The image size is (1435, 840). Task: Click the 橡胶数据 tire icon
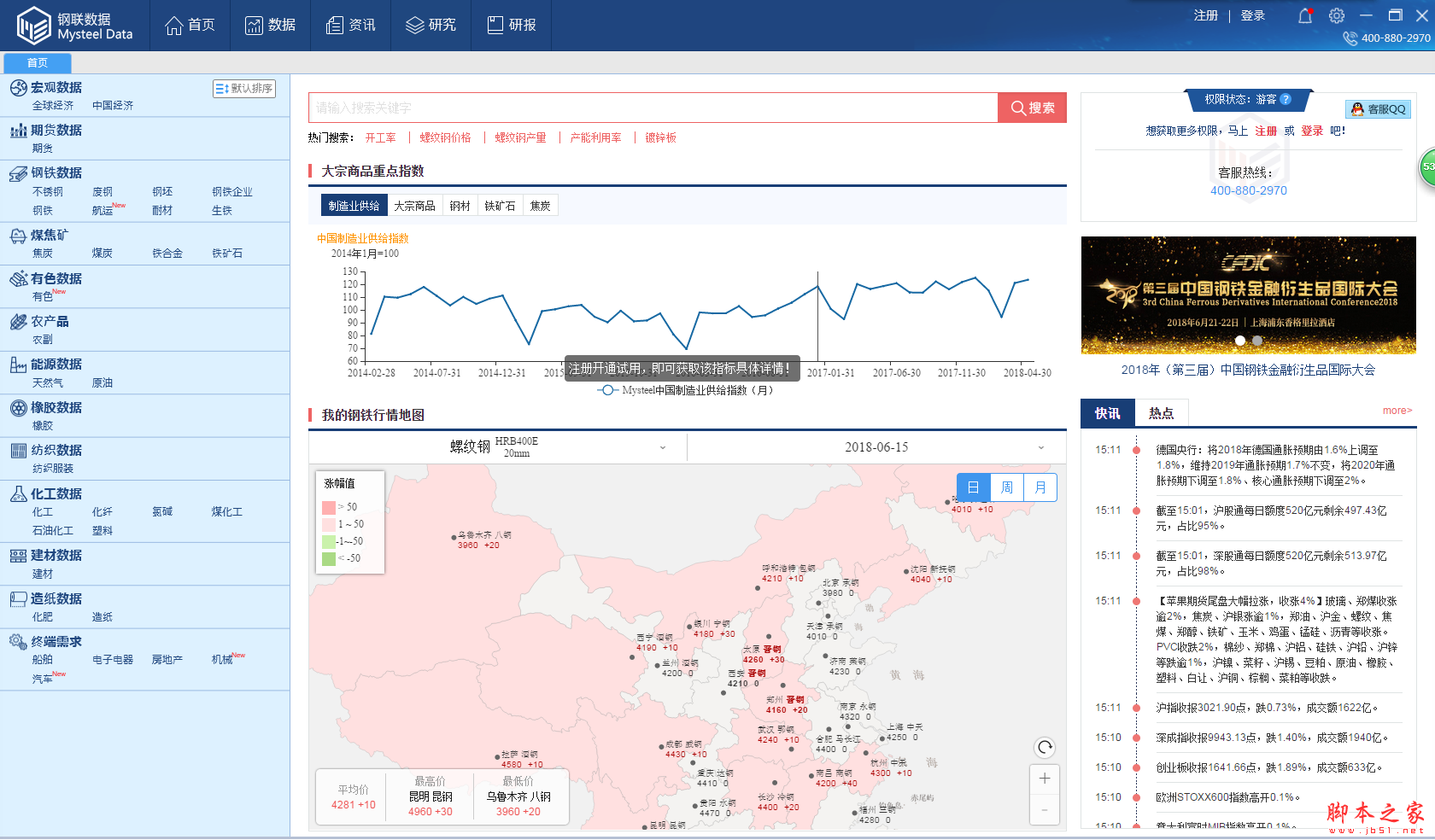click(18, 407)
